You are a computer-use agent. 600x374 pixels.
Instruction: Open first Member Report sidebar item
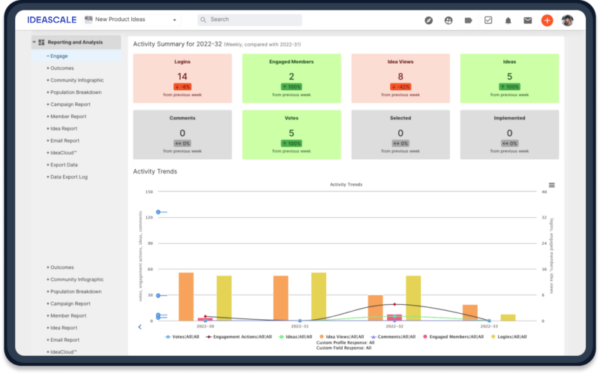68,116
